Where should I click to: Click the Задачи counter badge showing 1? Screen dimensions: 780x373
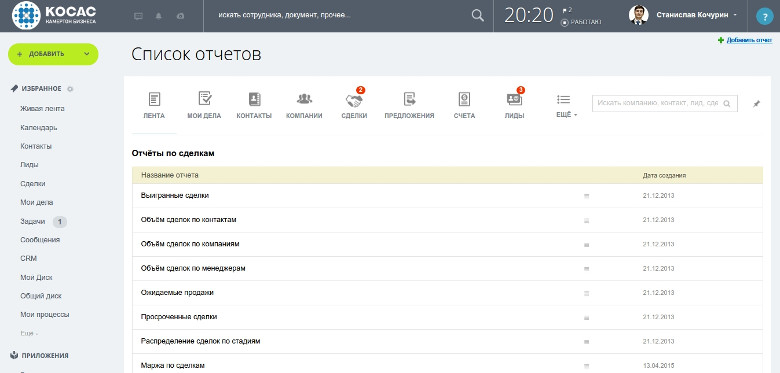click(x=60, y=222)
